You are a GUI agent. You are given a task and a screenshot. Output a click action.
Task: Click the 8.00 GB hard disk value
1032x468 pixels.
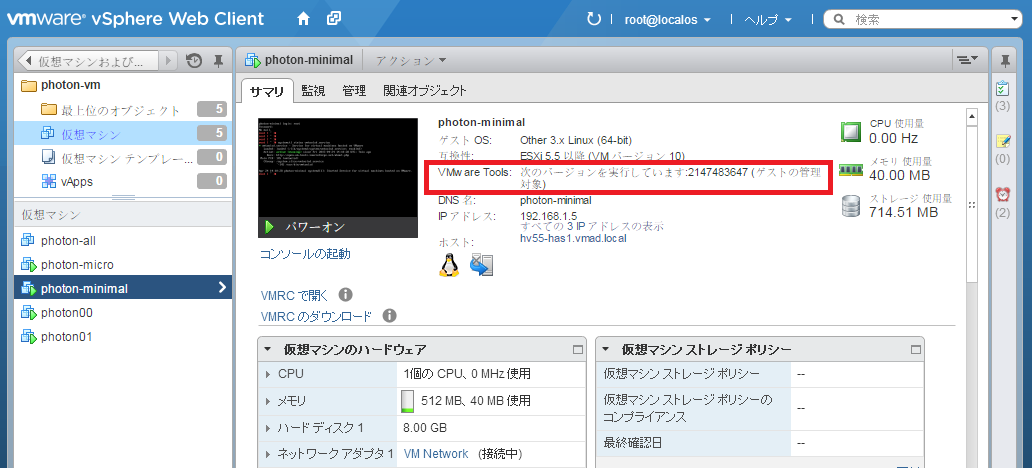tap(425, 428)
